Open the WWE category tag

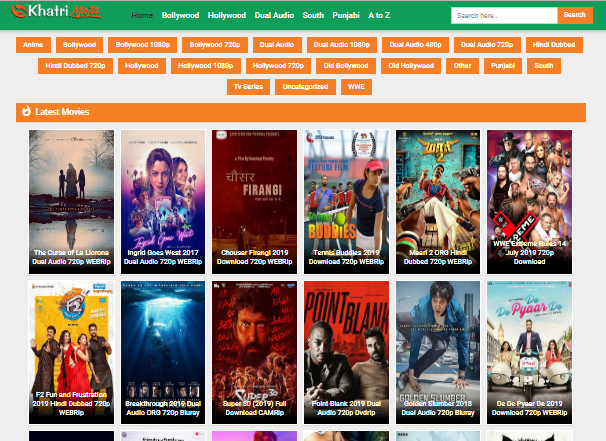pyautogui.click(x=356, y=87)
